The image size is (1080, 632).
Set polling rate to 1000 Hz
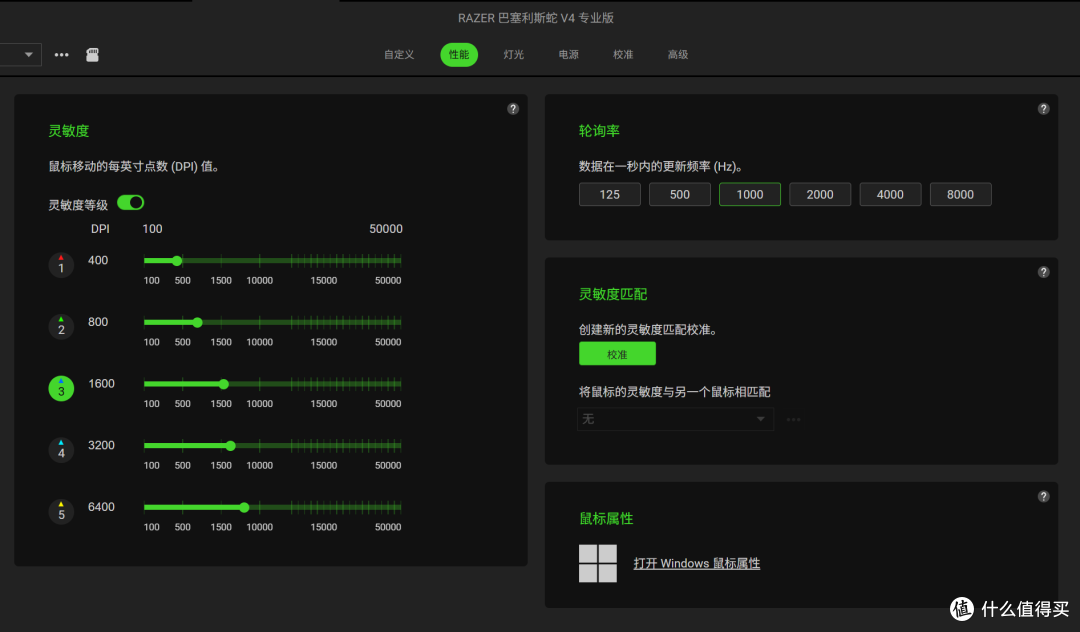click(750, 194)
